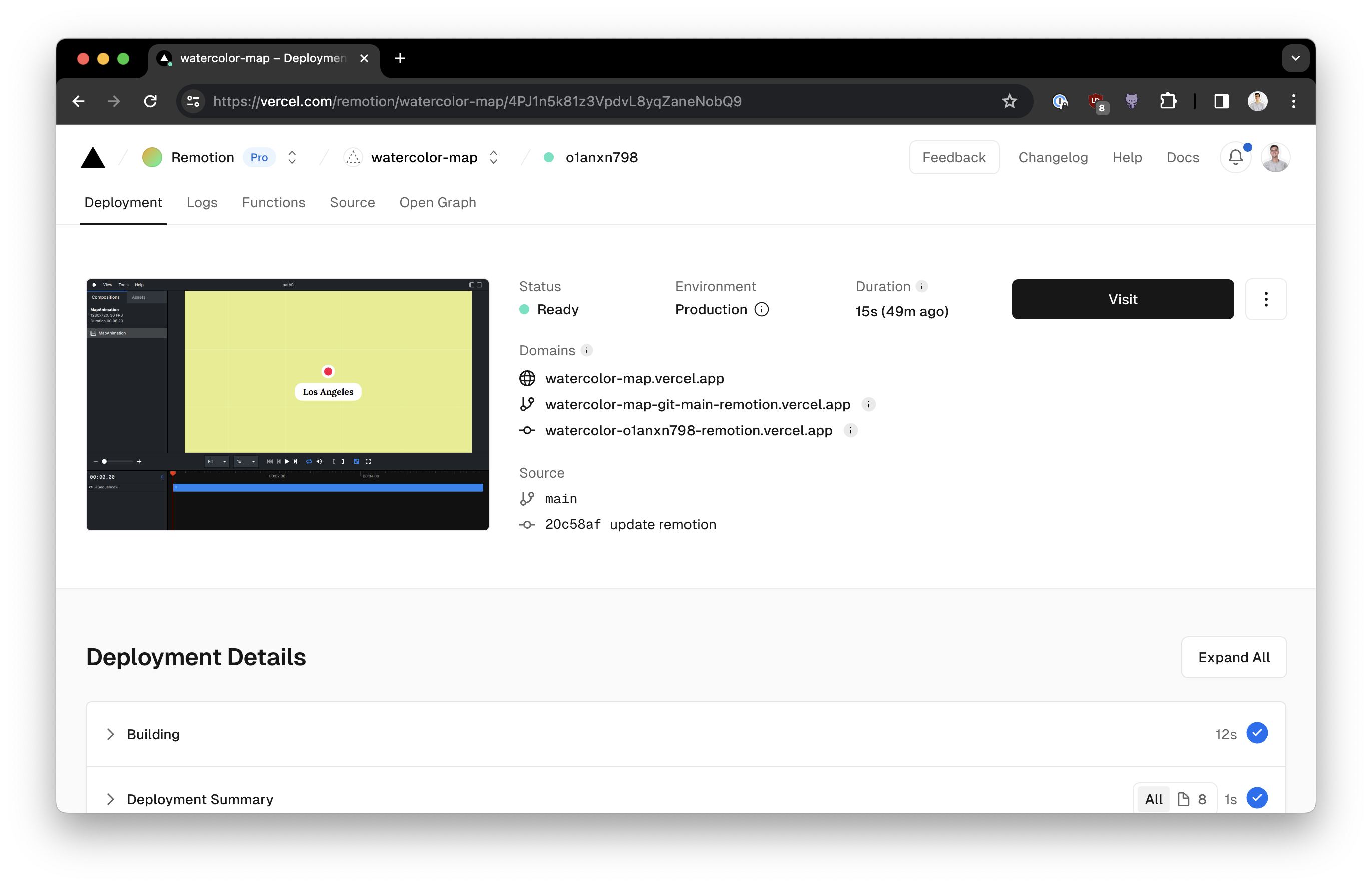Expand the Building section
The height and width of the screenshot is (887, 1372).
(110, 734)
